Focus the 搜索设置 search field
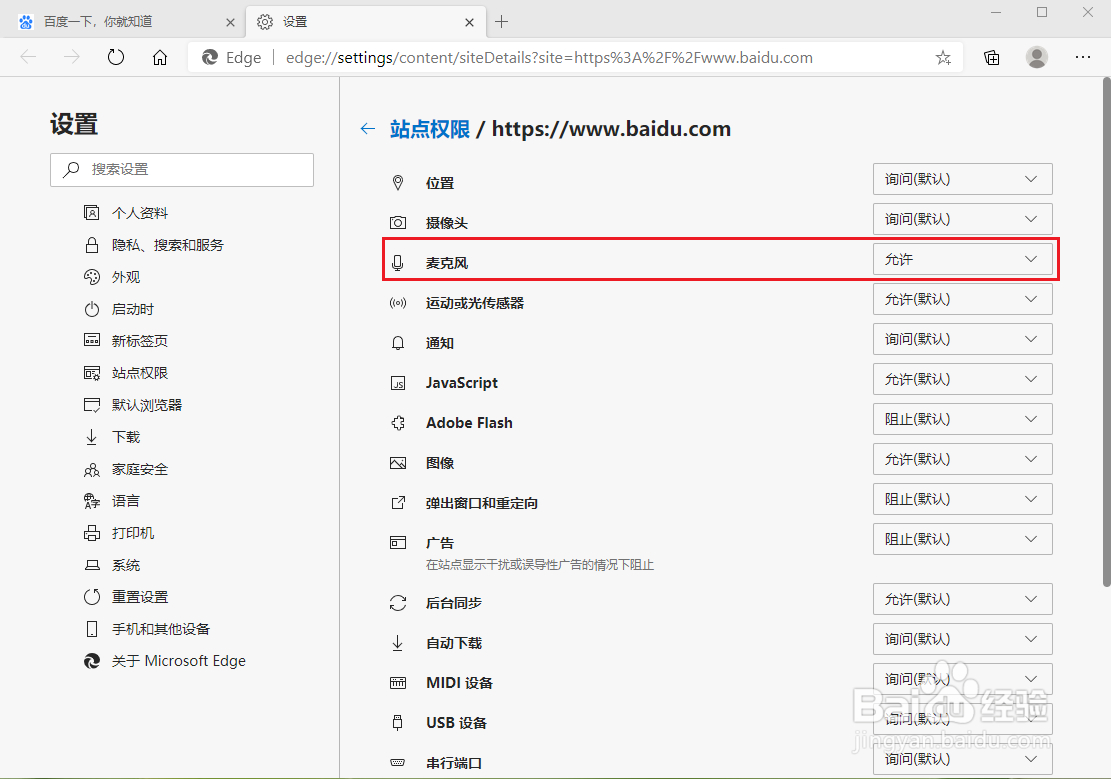Image resolution: width=1111 pixels, height=779 pixels. coord(182,169)
